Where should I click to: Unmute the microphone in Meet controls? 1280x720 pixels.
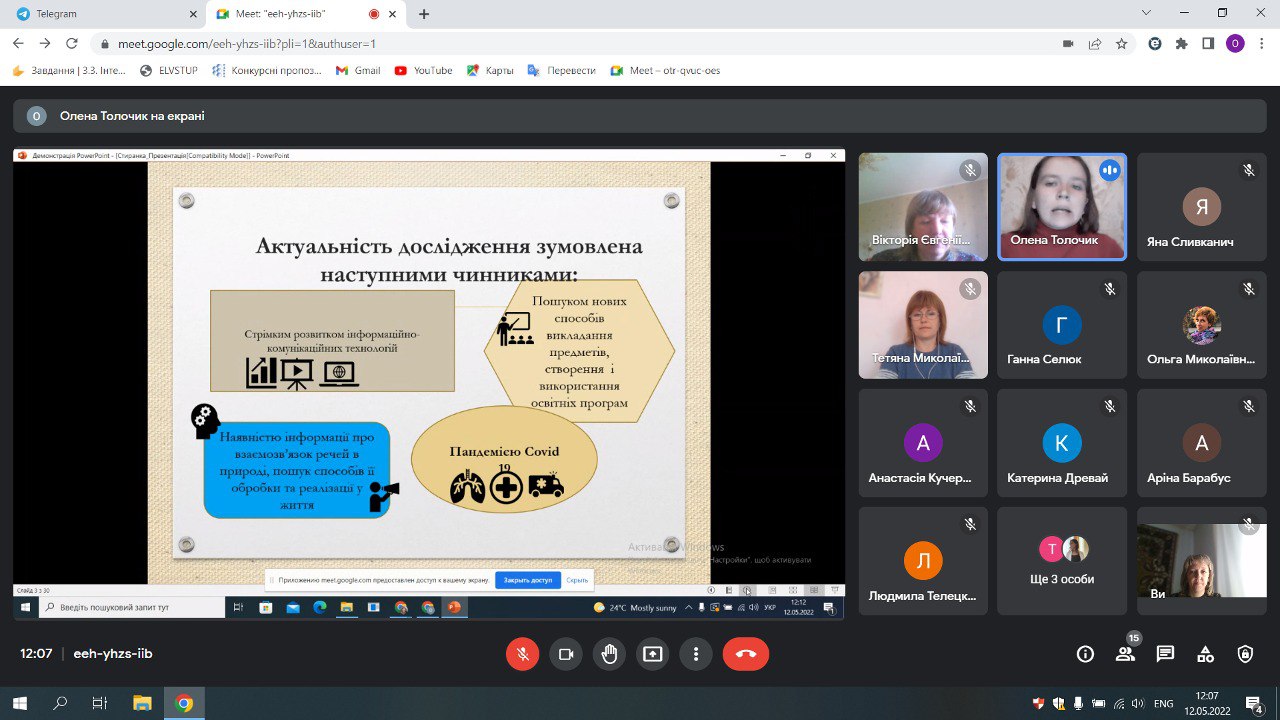[x=522, y=654]
